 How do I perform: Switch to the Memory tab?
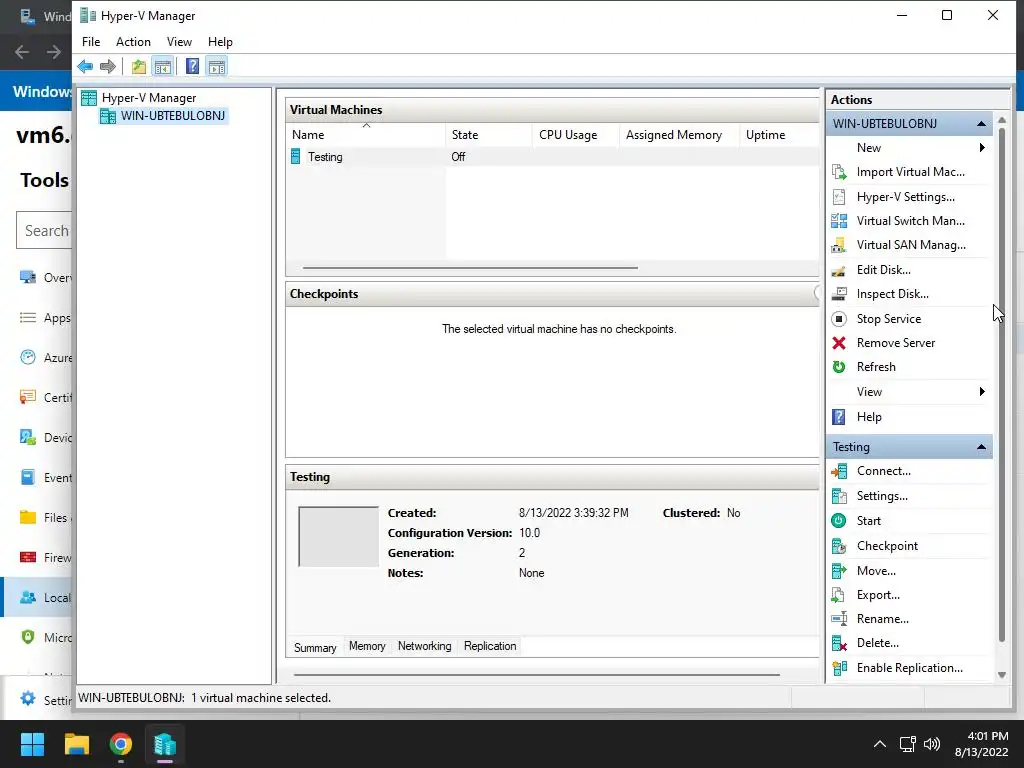(x=367, y=646)
